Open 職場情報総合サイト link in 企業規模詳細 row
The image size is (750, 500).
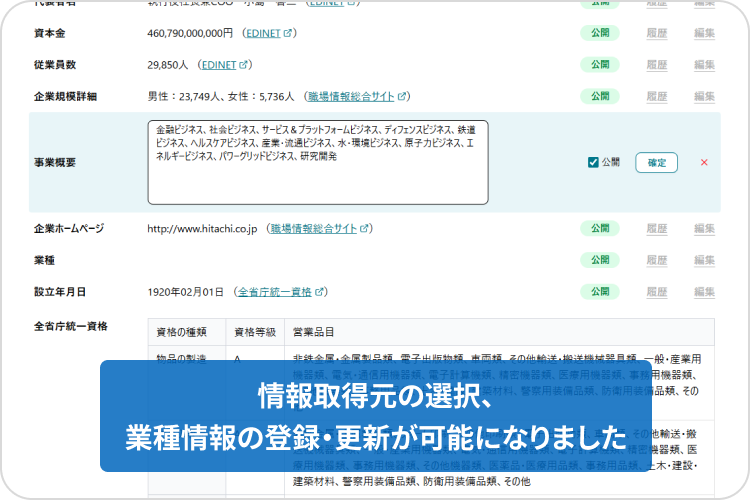(351, 97)
